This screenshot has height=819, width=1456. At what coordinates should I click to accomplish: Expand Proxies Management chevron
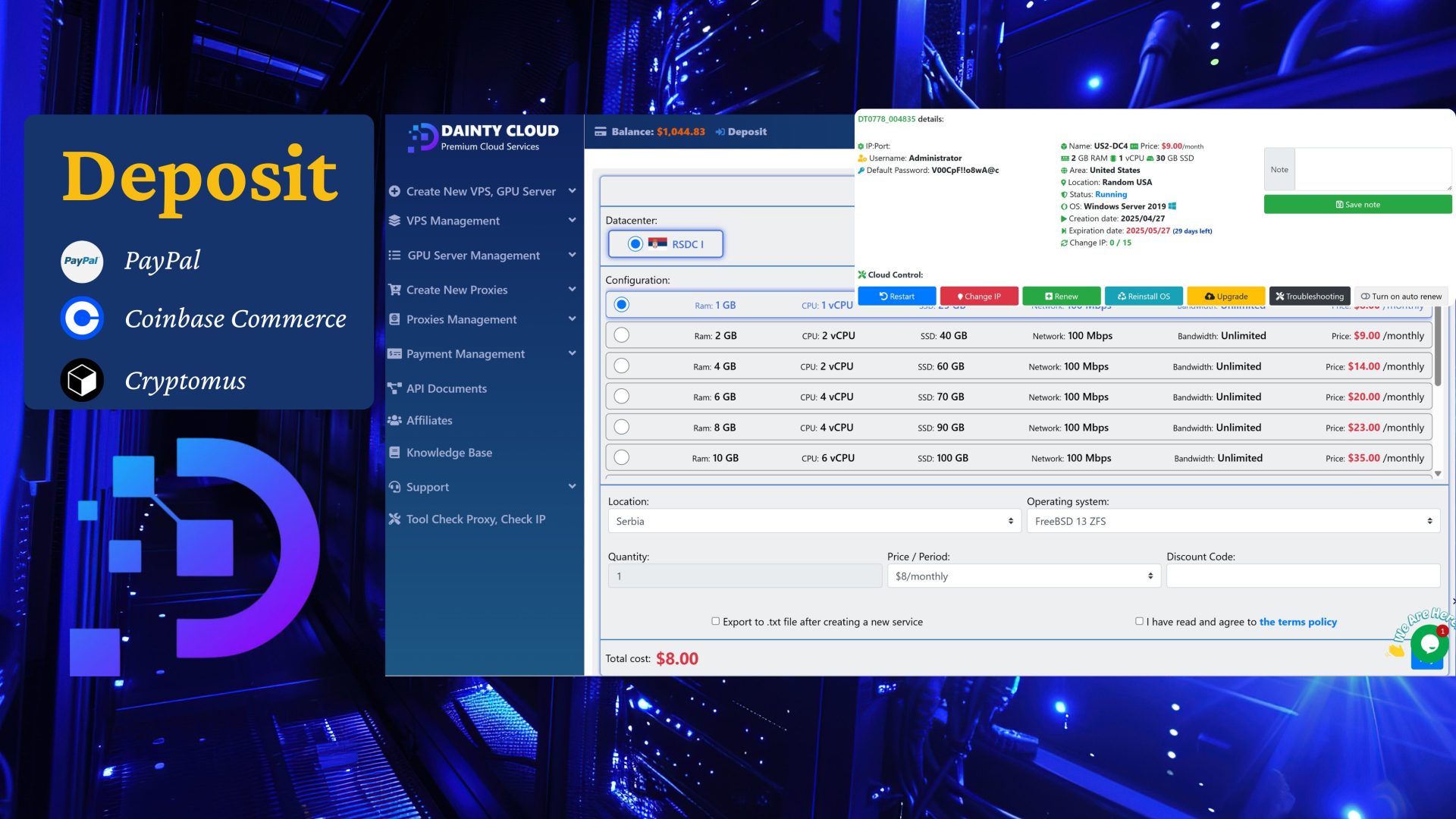pos(572,318)
